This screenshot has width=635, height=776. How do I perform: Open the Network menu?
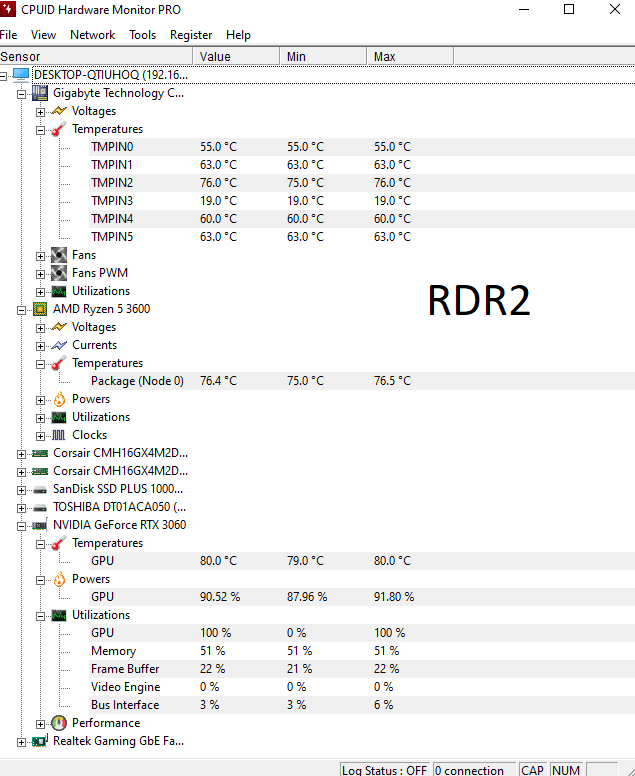[93, 35]
